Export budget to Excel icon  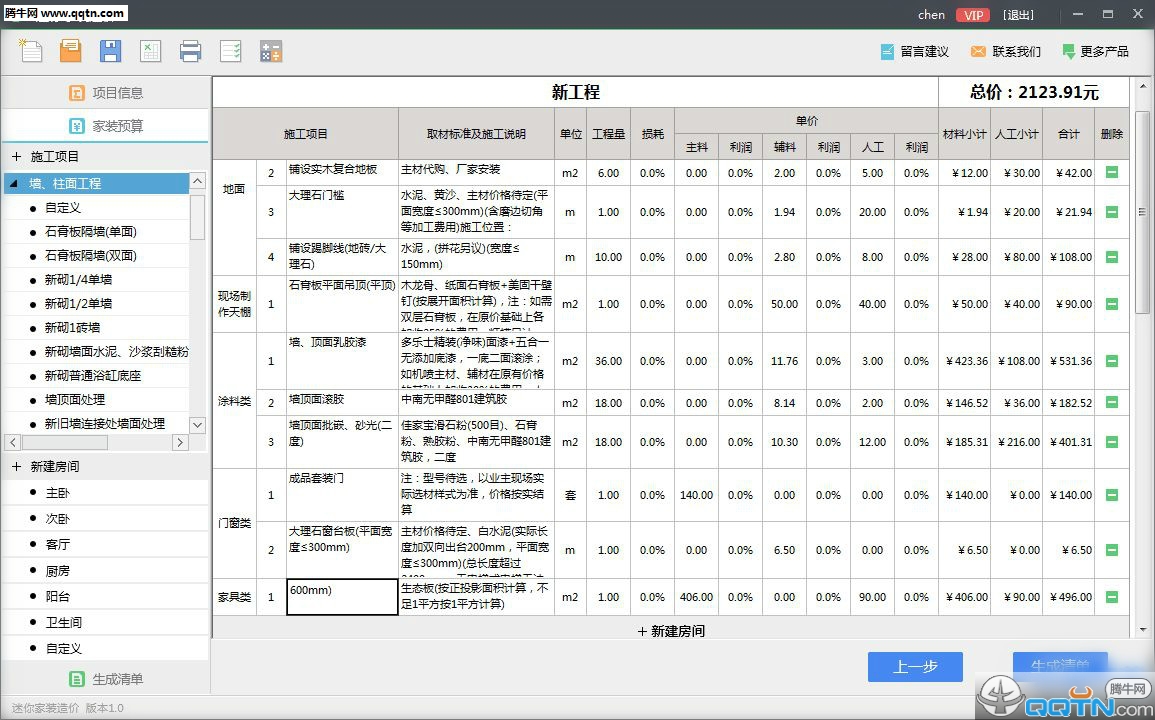click(x=150, y=50)
